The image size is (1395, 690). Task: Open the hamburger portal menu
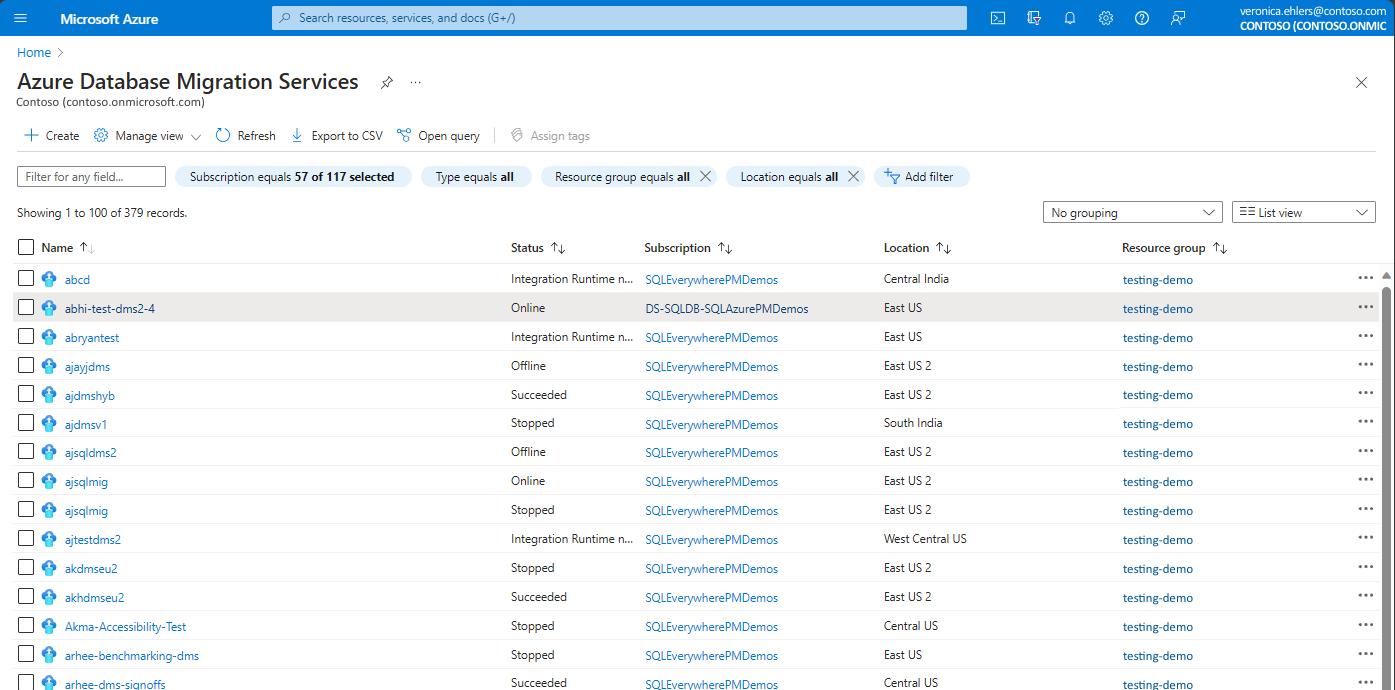(x=20, y=18)
